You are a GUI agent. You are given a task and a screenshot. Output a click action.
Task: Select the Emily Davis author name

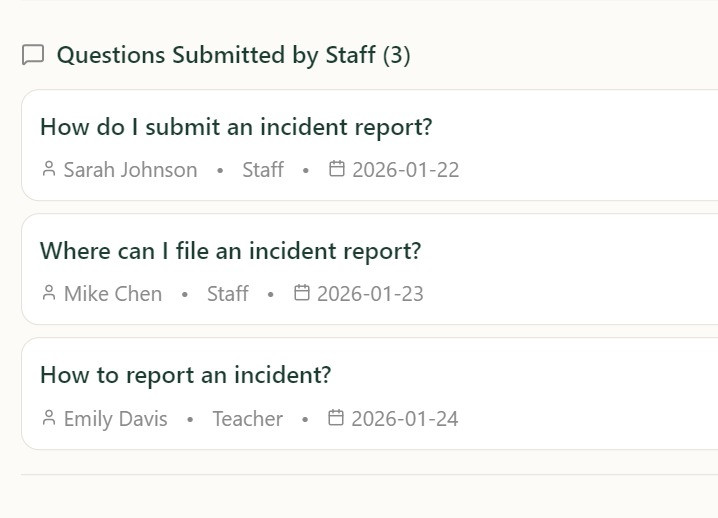click(115, 419)
